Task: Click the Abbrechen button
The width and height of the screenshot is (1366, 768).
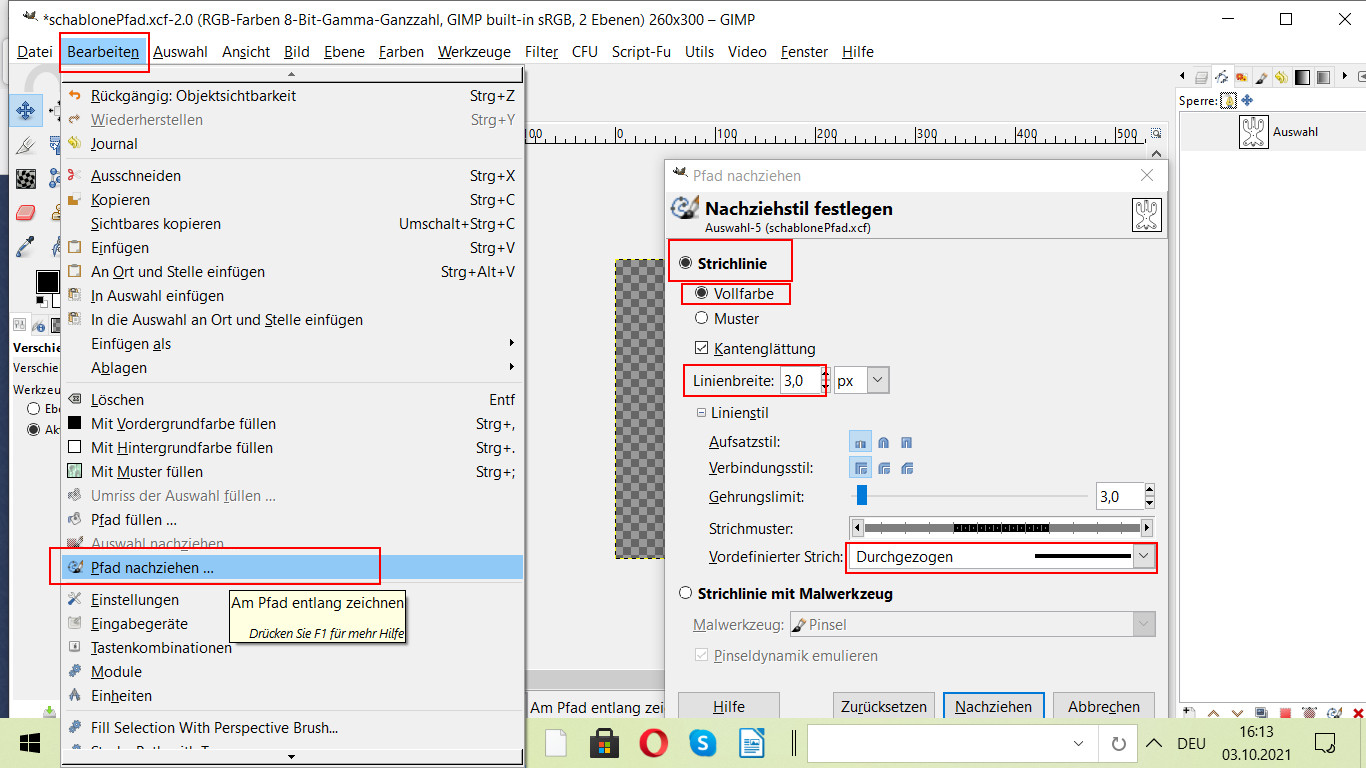Action: coord(1104,706)
